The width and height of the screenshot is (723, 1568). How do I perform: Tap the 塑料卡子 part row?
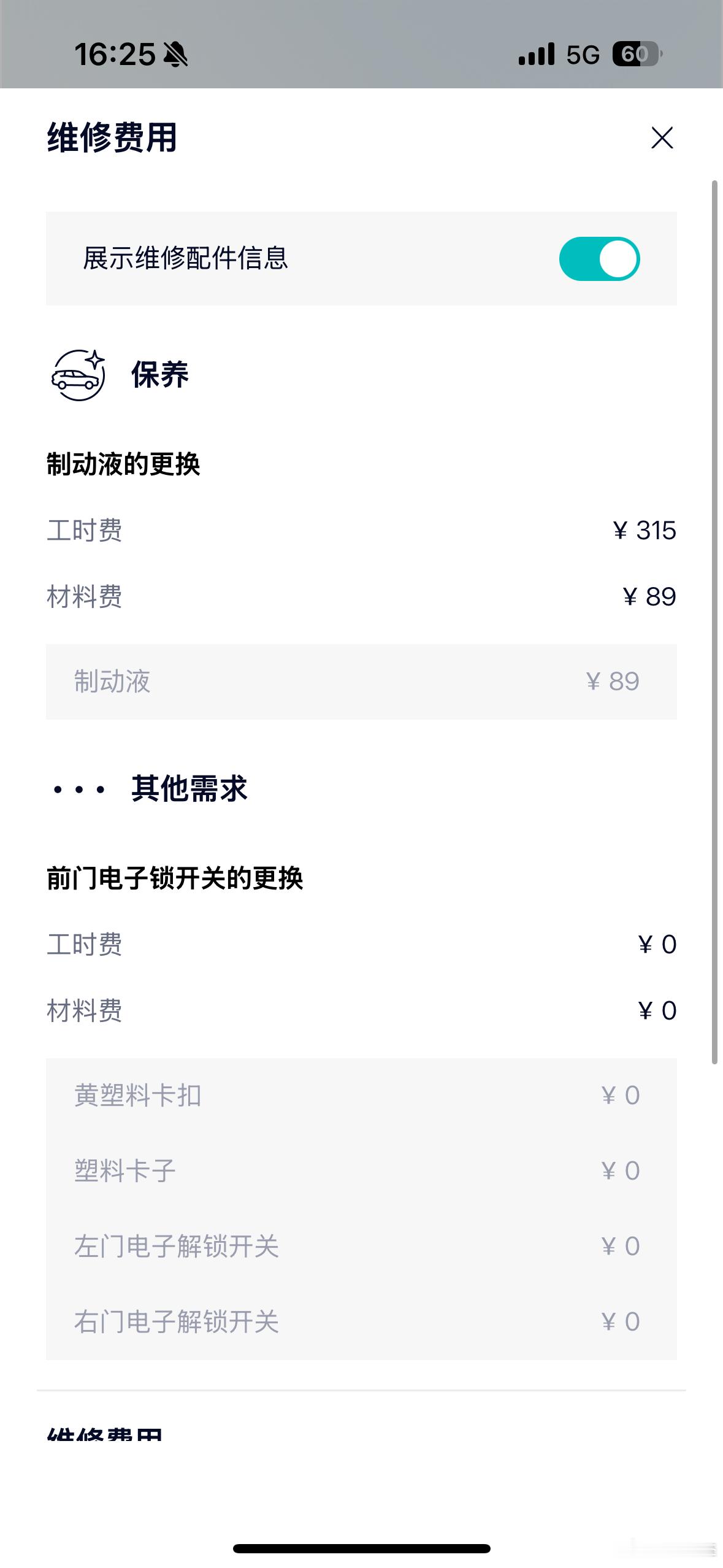361,1171
